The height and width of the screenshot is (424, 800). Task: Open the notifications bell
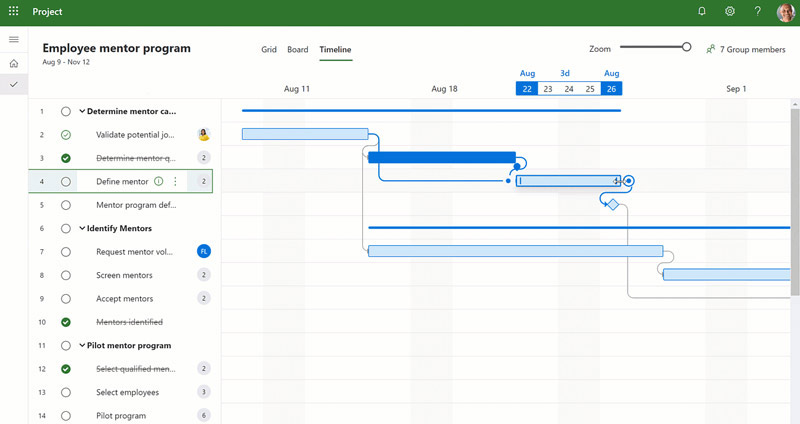pyautogui.click(x=702, y=12)
